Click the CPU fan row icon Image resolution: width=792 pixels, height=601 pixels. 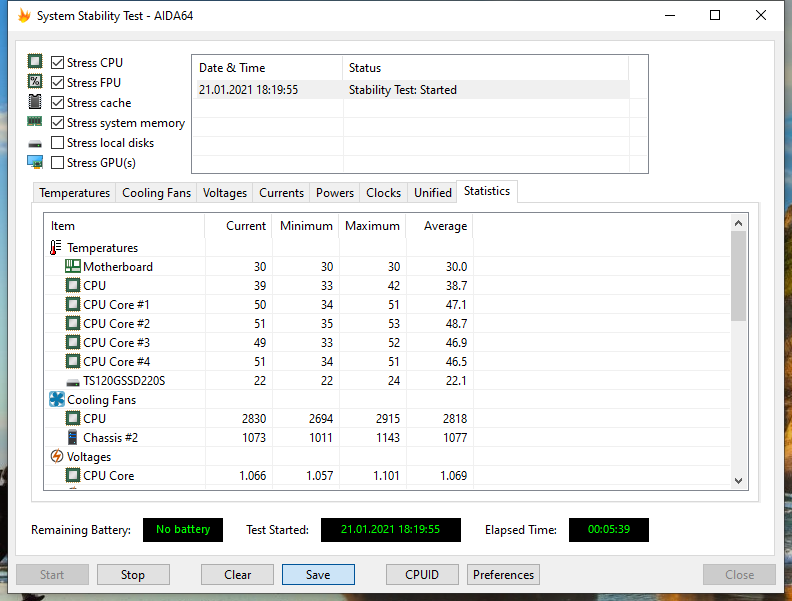pos(73,419)
